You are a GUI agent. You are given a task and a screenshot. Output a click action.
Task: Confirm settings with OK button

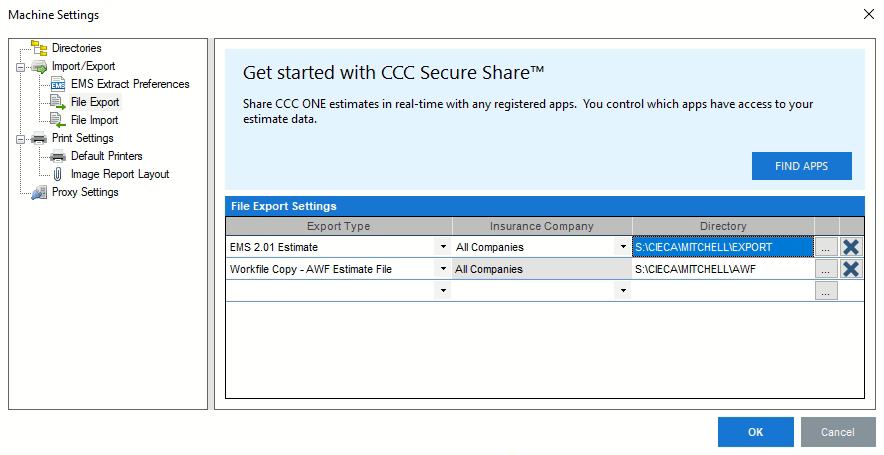click(755, 432)
